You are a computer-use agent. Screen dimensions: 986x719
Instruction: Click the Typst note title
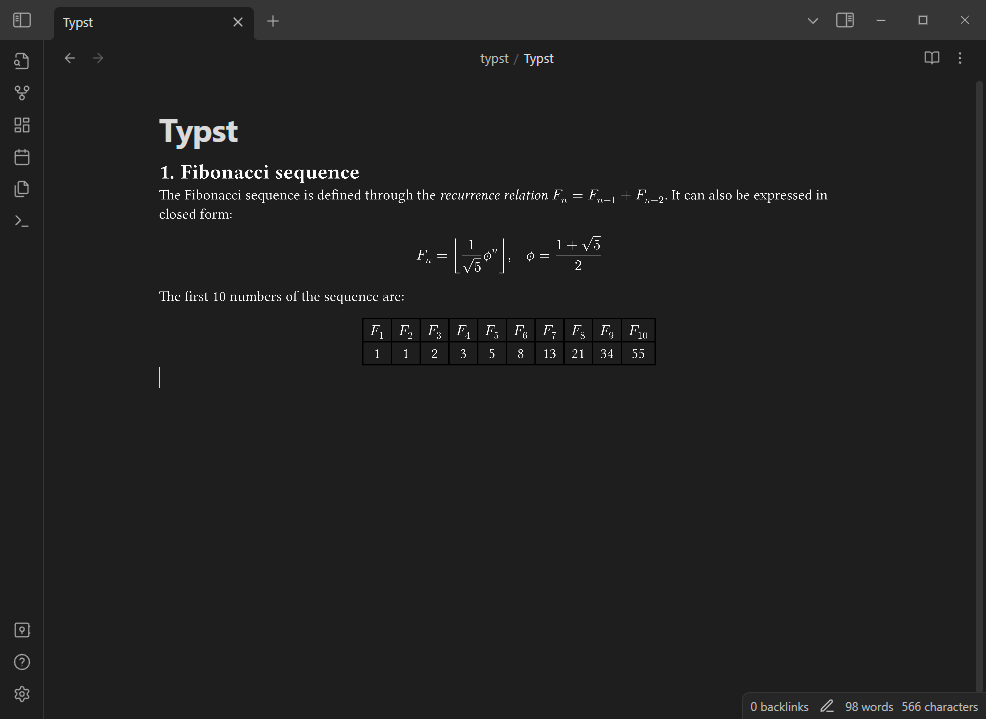tap(199, 131)
